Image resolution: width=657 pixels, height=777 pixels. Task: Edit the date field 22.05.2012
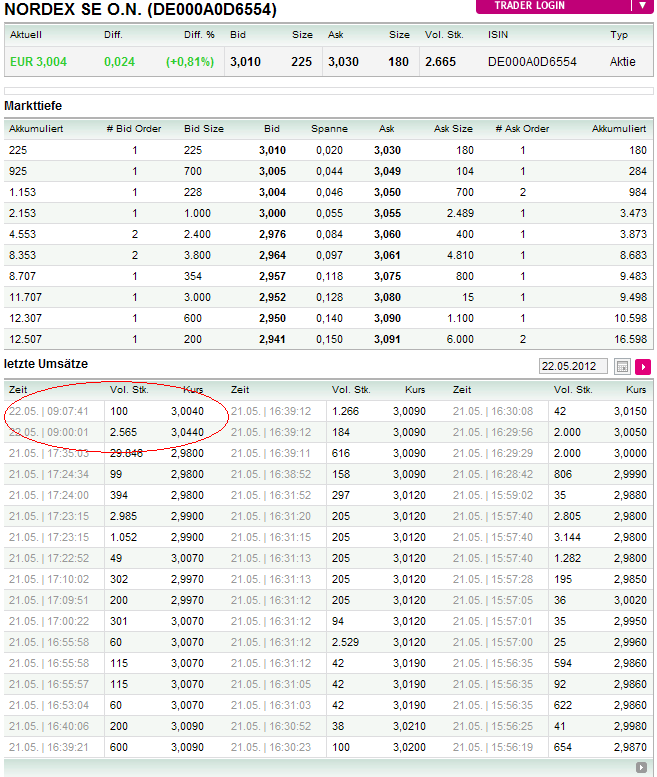pyautogui.click(x=573, y=366)
